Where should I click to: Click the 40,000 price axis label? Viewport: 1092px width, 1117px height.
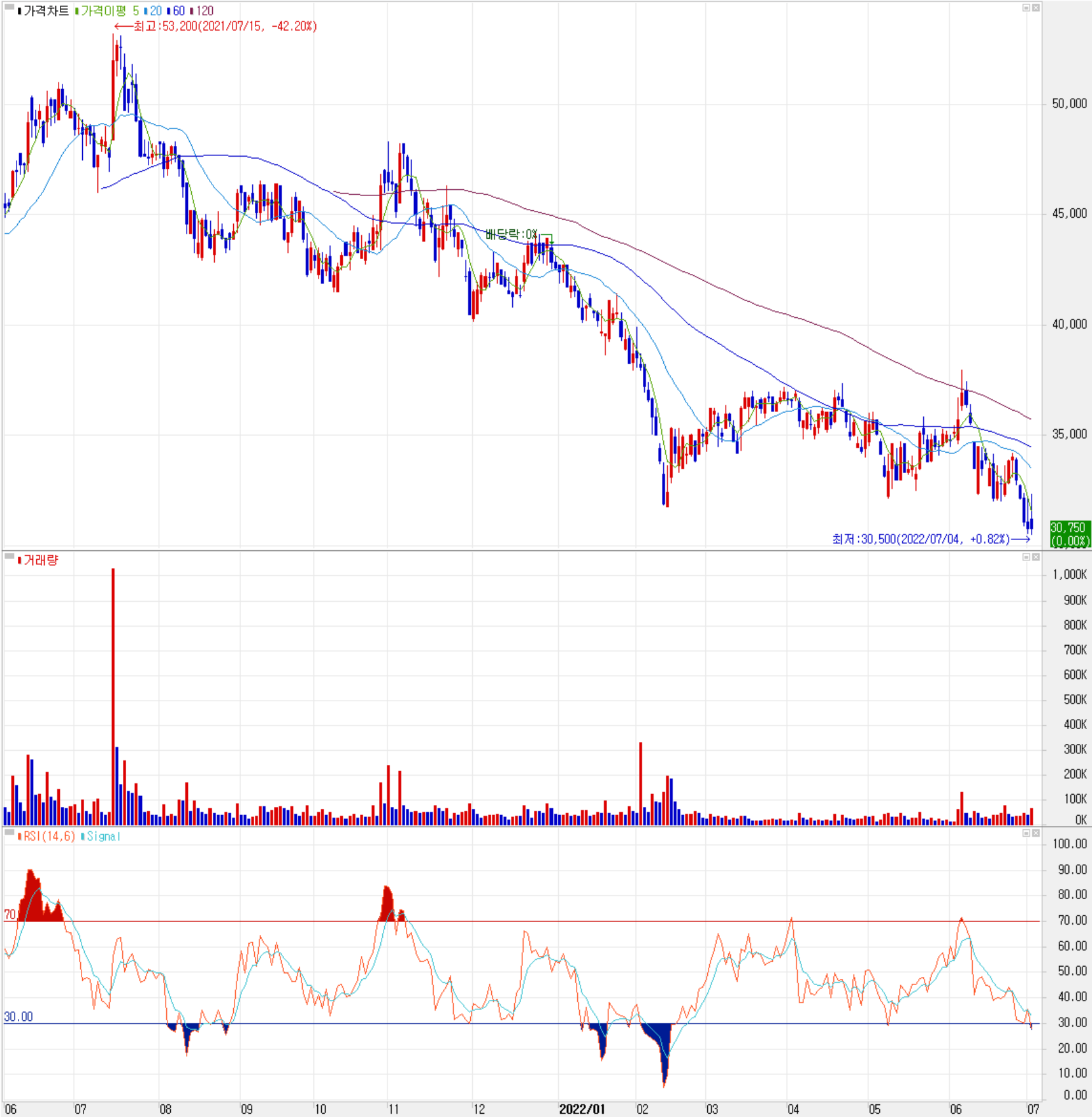tap(1069, 324)
